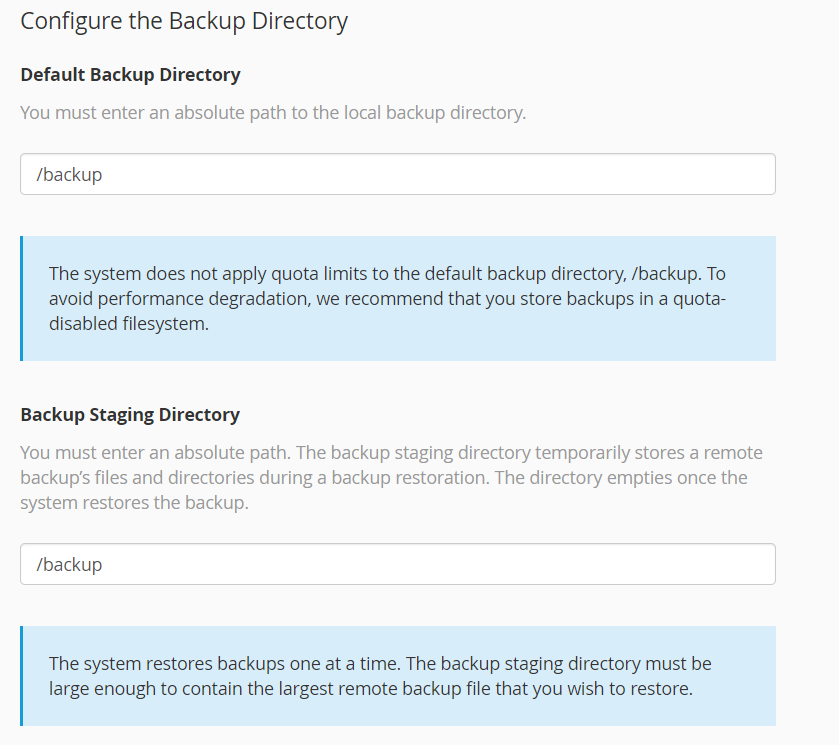Click the blue left border of staging notice
Viewport: 839px width, 745px height.
21,676
